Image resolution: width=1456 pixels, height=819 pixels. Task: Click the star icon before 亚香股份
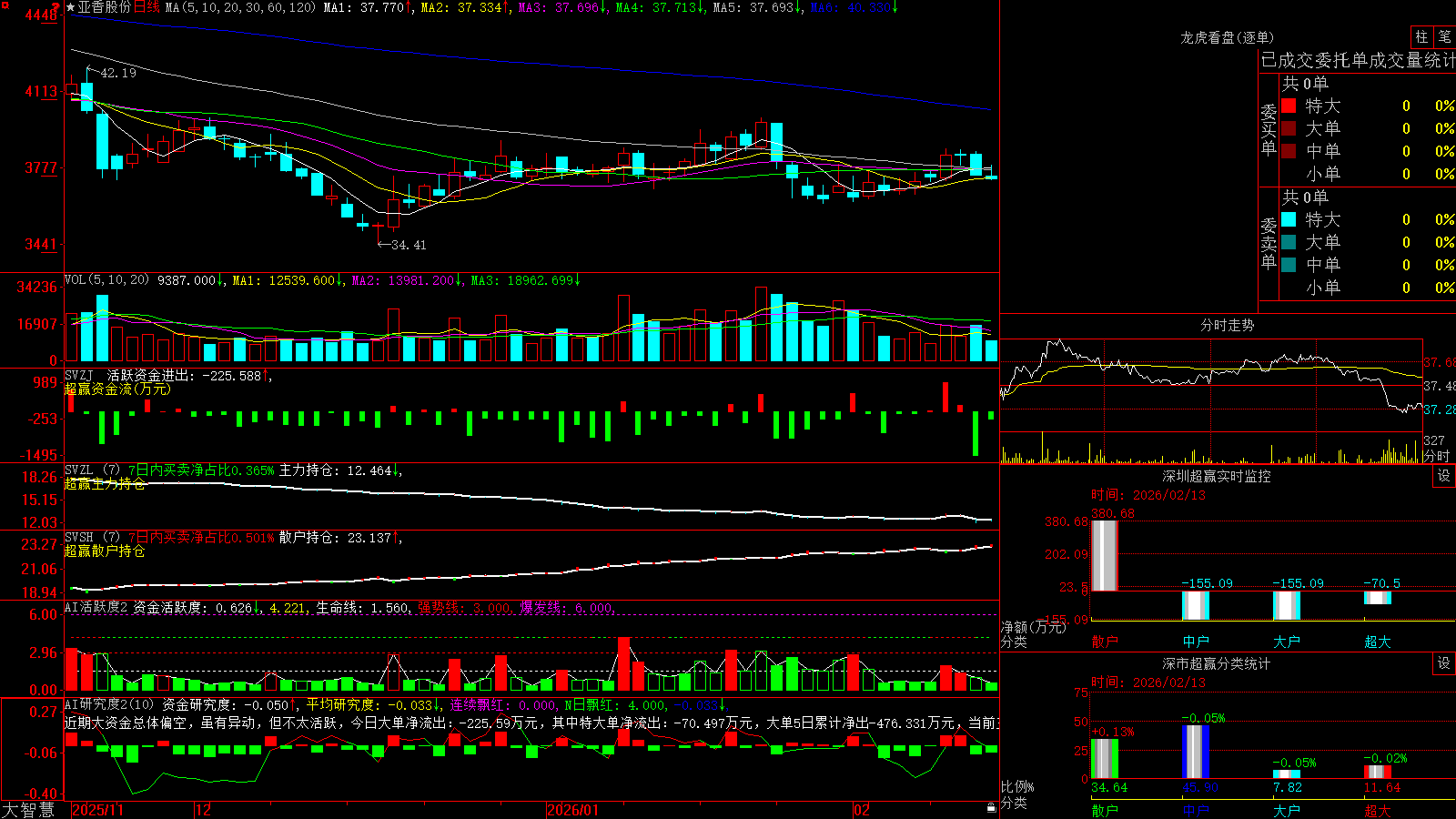click(x=71, y=7)
